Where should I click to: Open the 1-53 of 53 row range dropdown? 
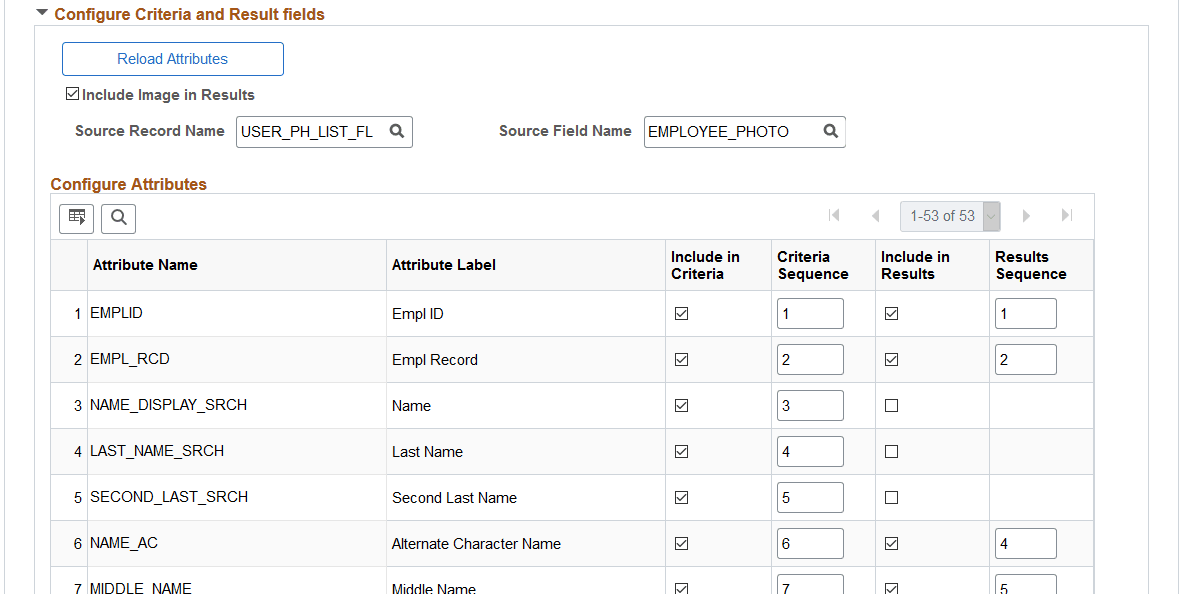[x=990, y=215]
